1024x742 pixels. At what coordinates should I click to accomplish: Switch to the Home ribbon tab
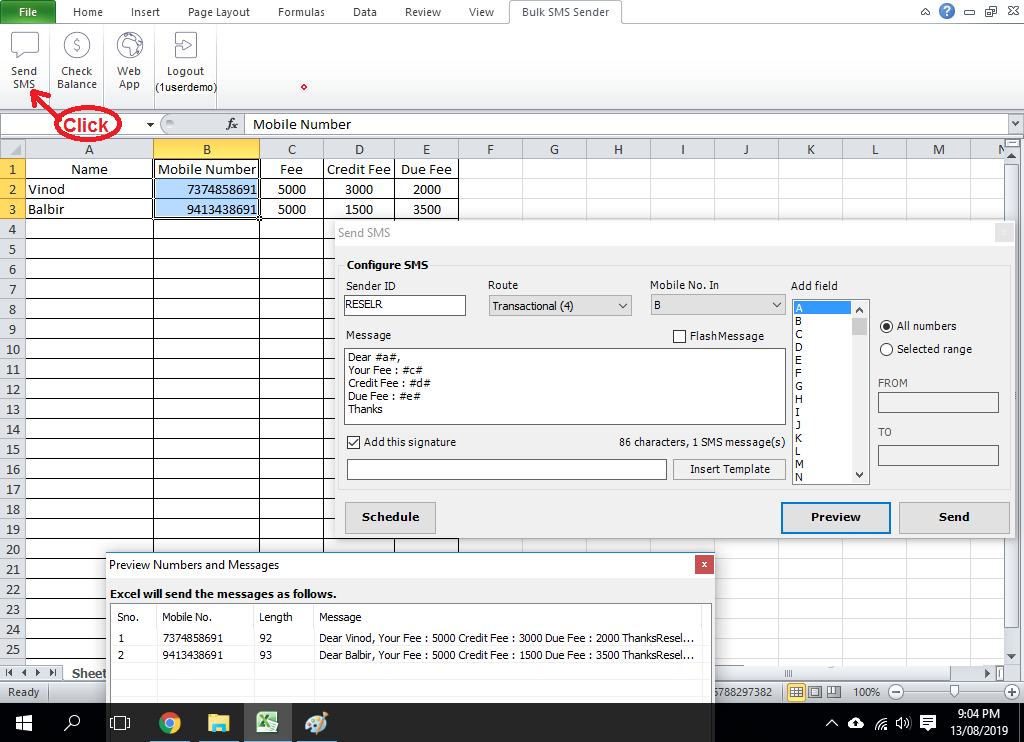pyautogui.click(x=88, y=12)
